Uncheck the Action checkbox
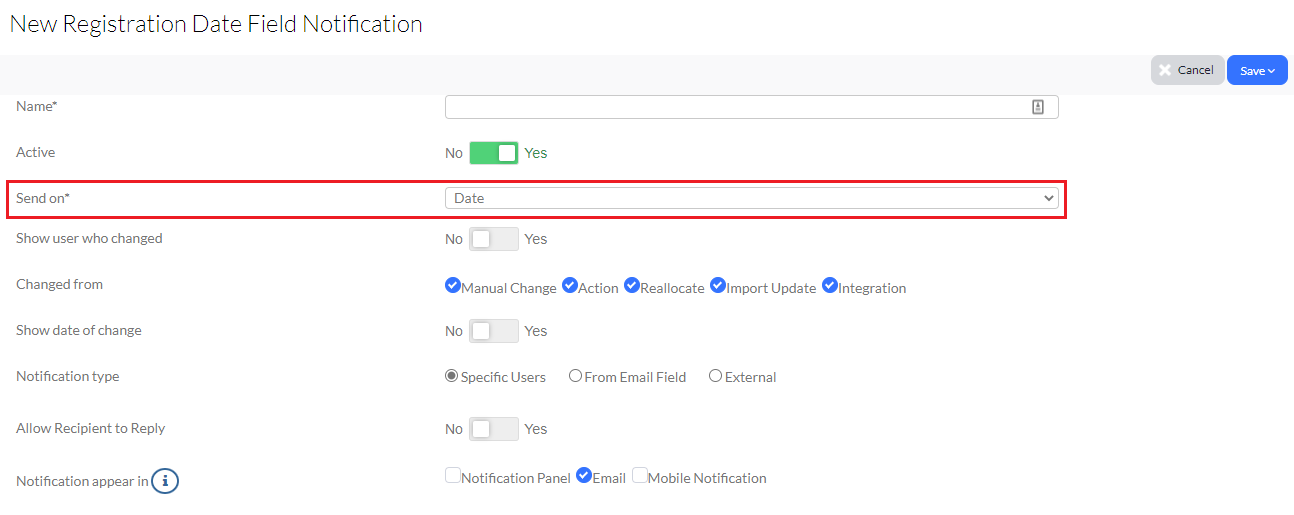This screenshot has width=1294, height=515. pos(570,286)
